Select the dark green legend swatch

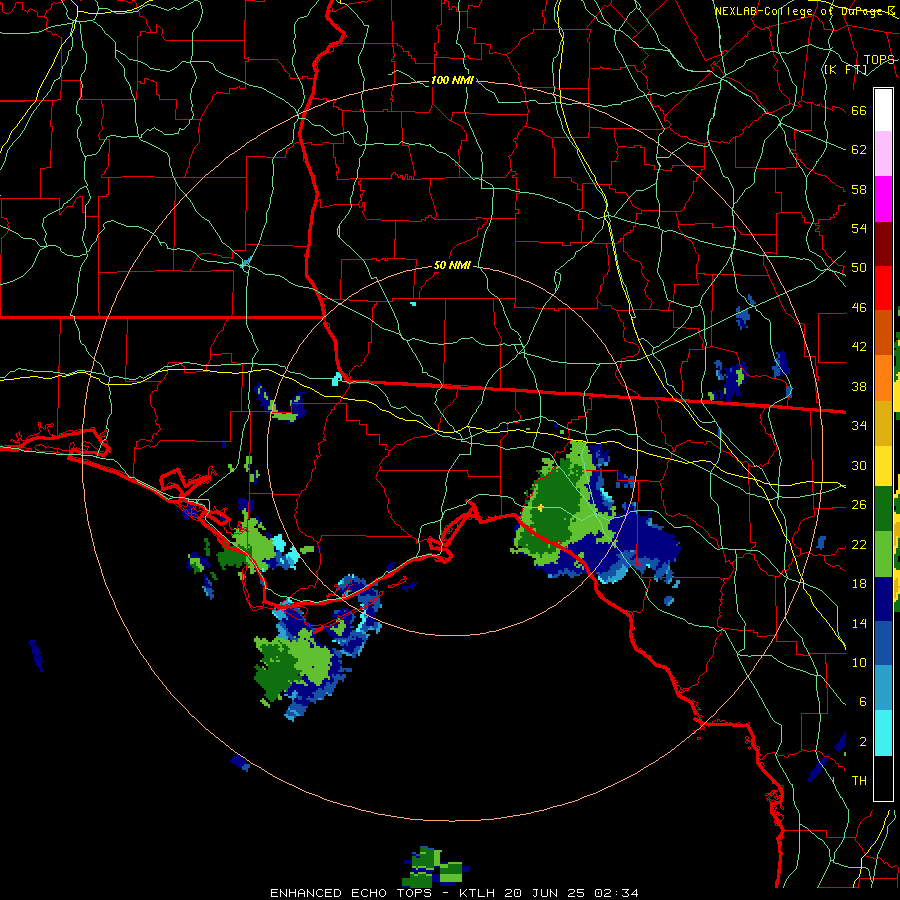tap(883, 509)
